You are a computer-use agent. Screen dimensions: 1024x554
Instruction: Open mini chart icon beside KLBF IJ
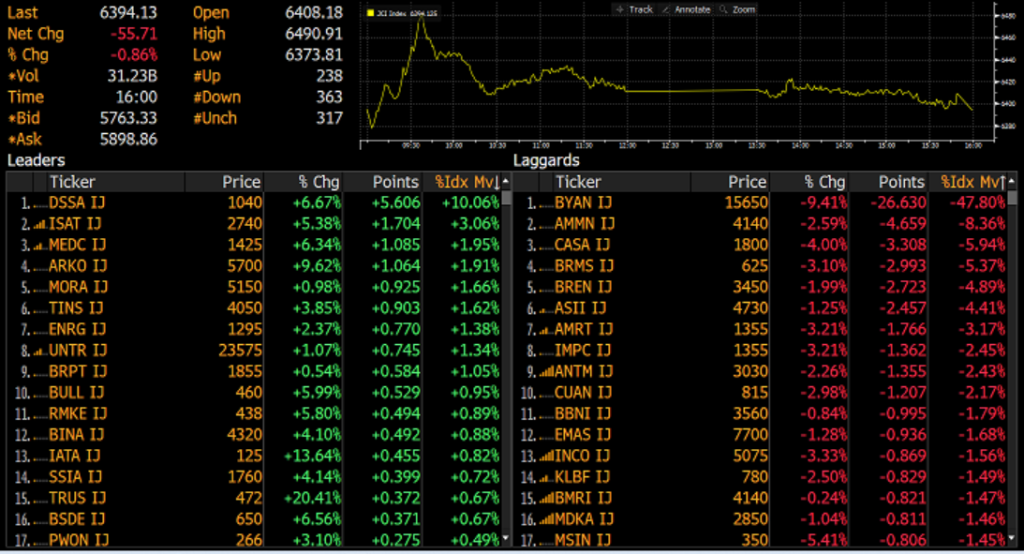(546, 478)
